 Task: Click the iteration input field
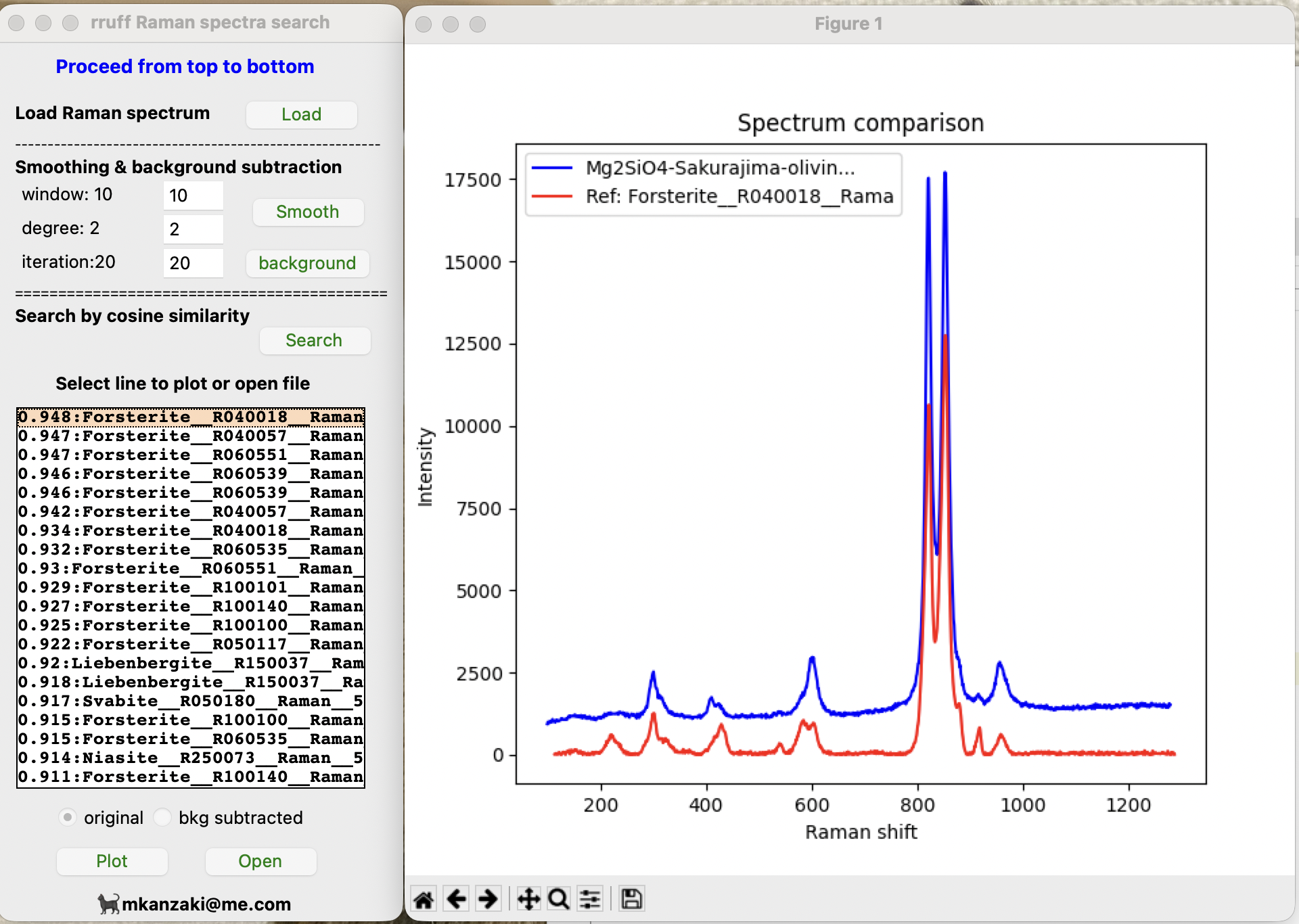click(x=193, y=263)
